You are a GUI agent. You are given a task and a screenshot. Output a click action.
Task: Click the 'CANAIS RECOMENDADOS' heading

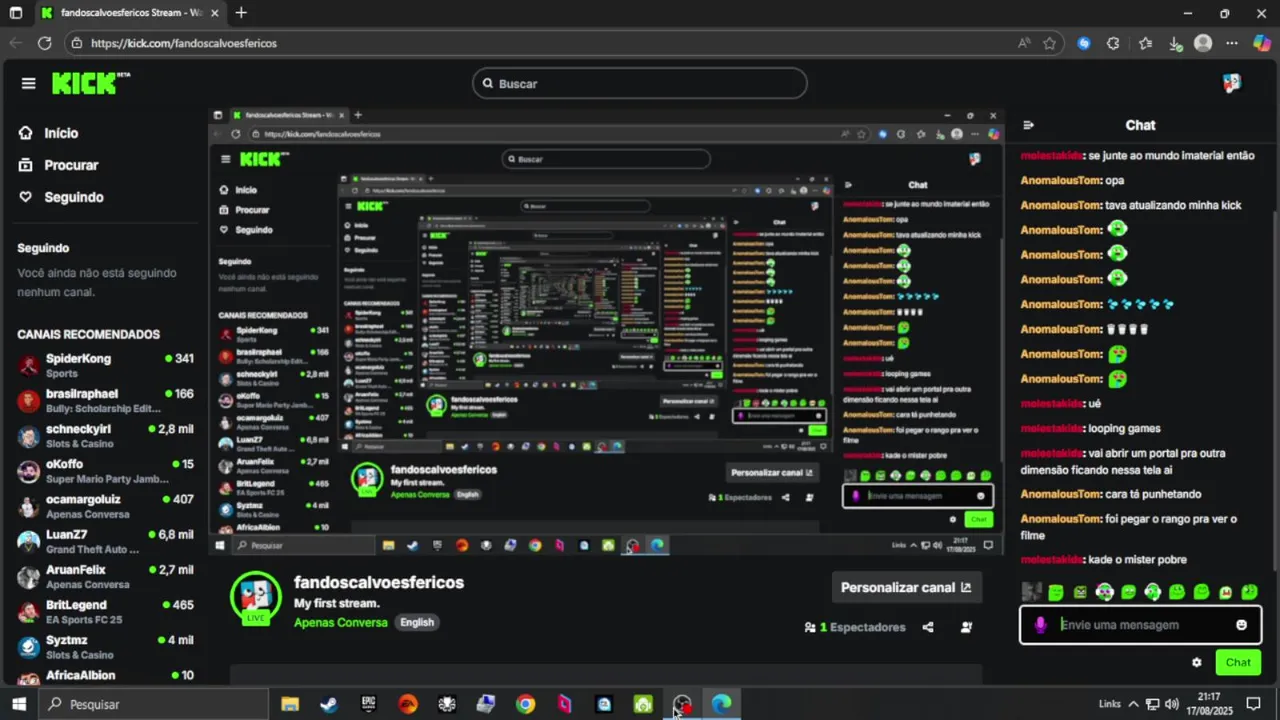tap(88, 334)
